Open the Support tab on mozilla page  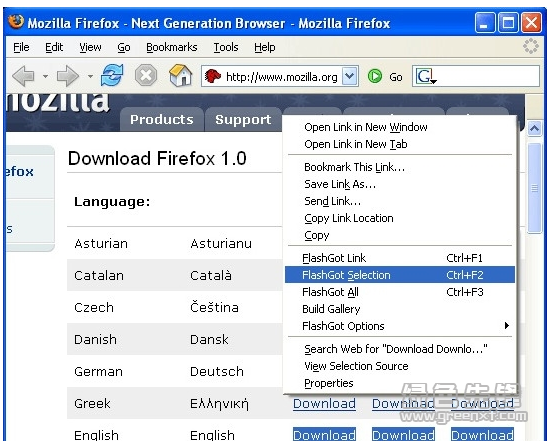point(243,119)
